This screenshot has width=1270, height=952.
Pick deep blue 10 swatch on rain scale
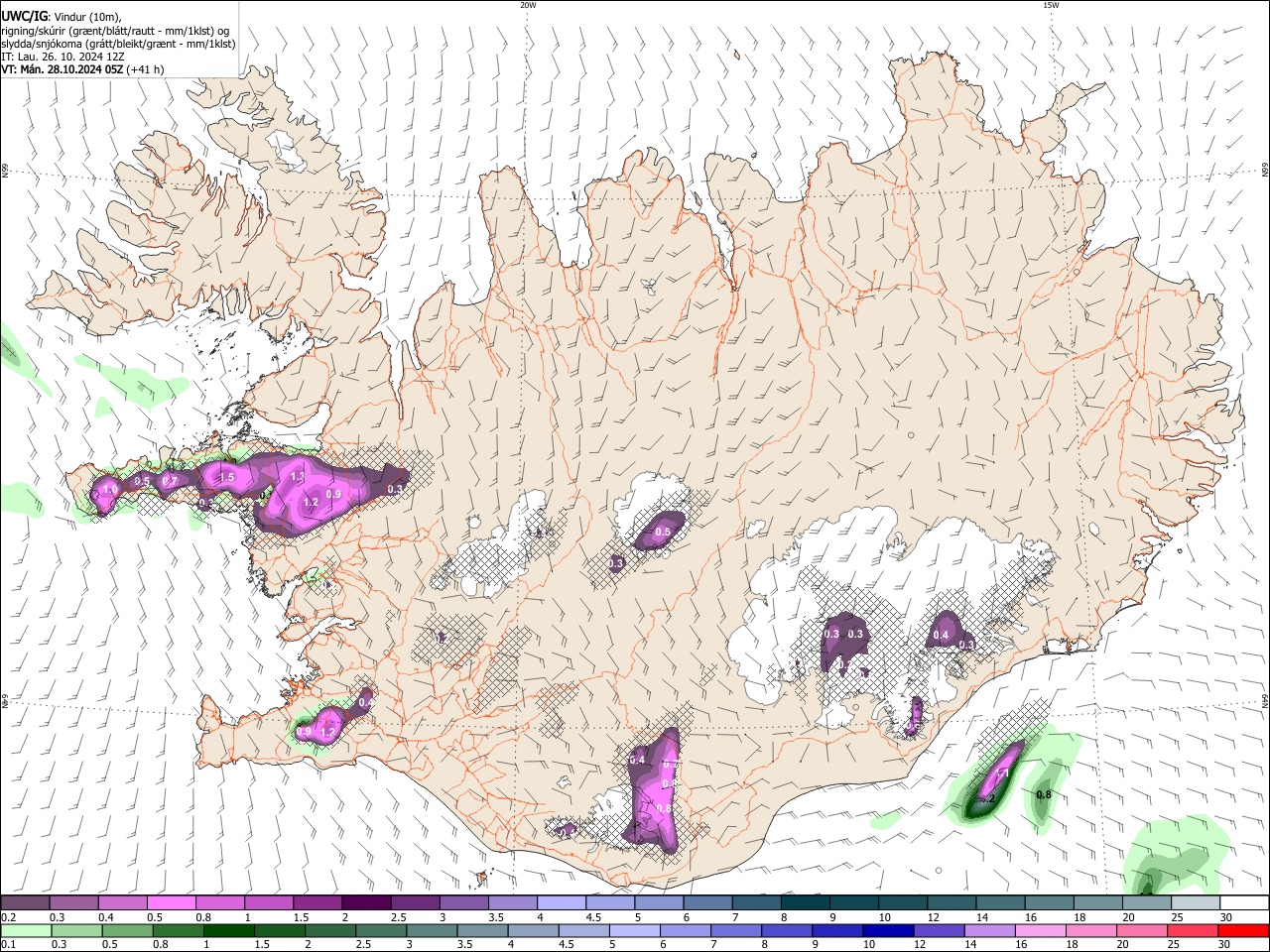coord(888,931)
